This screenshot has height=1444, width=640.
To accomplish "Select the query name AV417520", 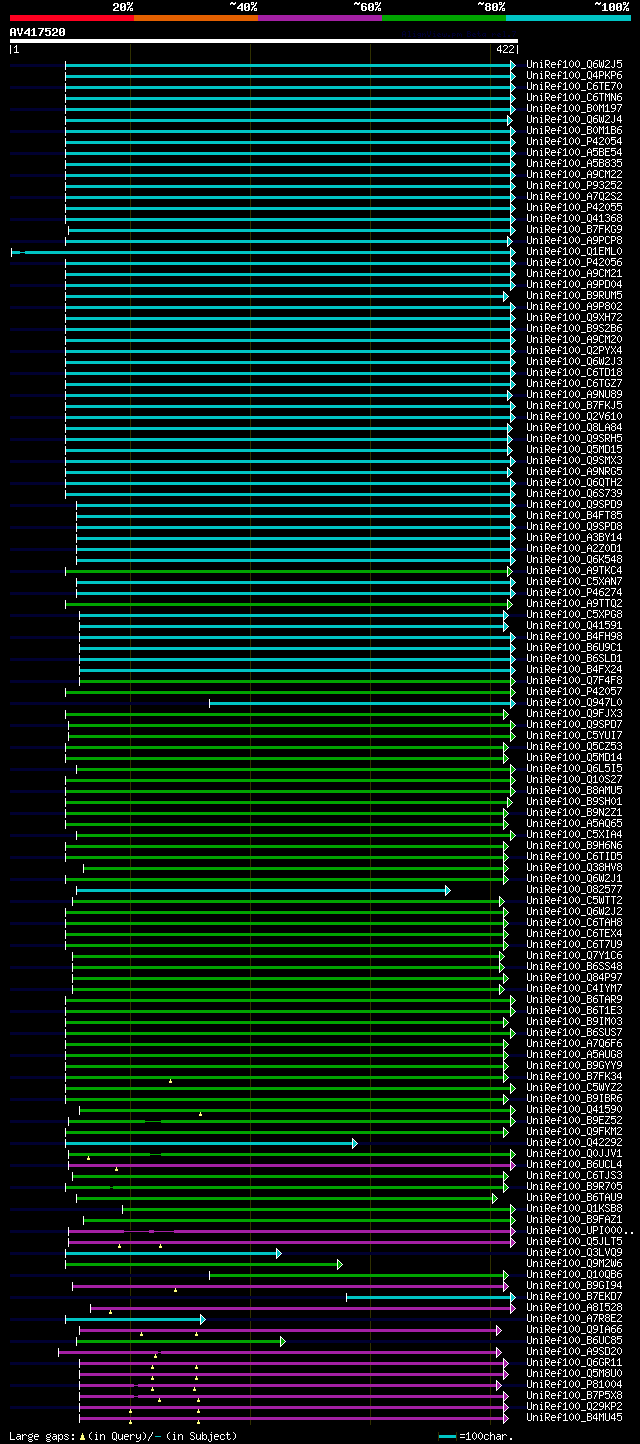I will (x=38, y=32).
